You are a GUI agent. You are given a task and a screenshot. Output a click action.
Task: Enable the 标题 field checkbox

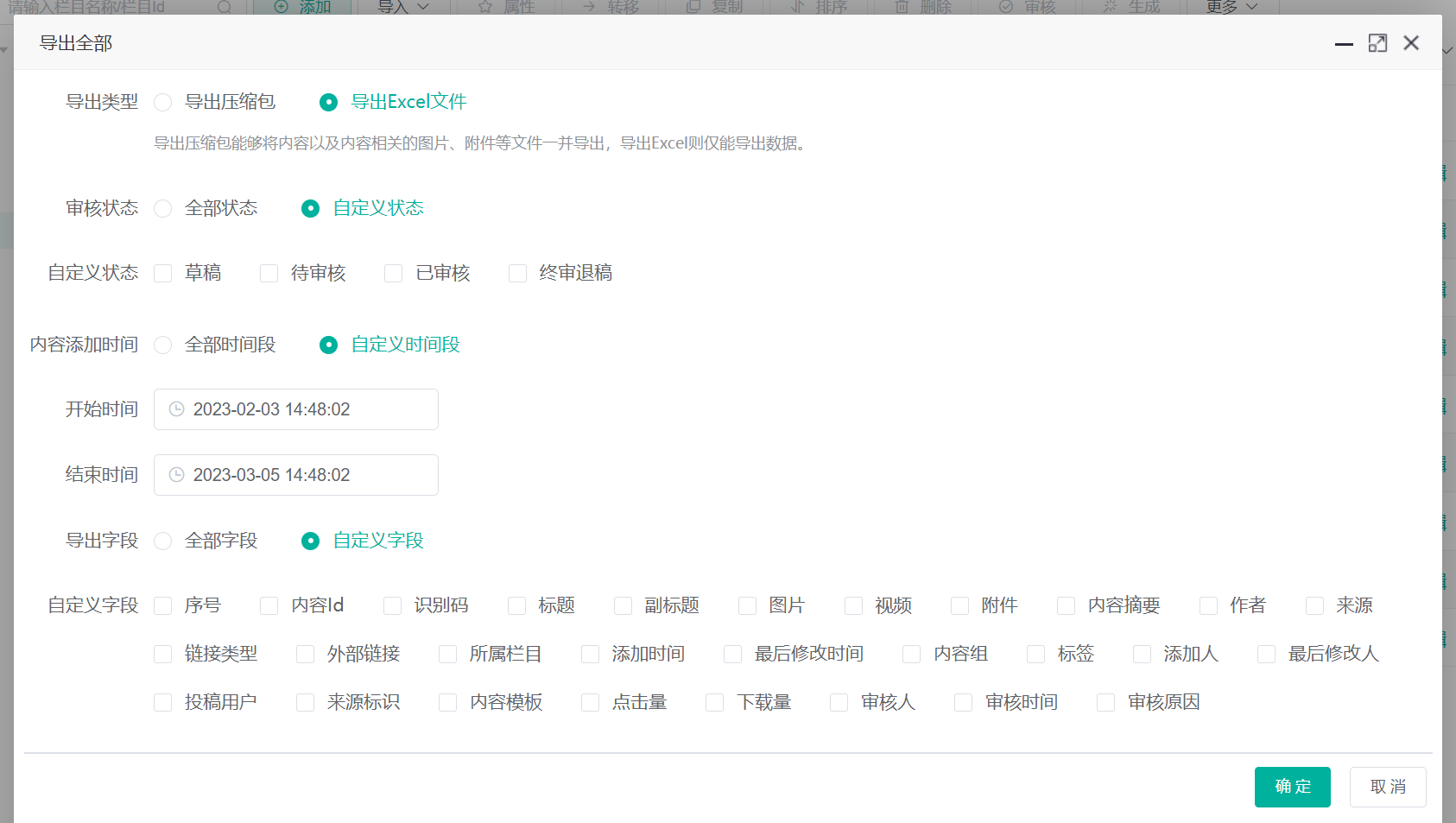(x=516, y=605)
